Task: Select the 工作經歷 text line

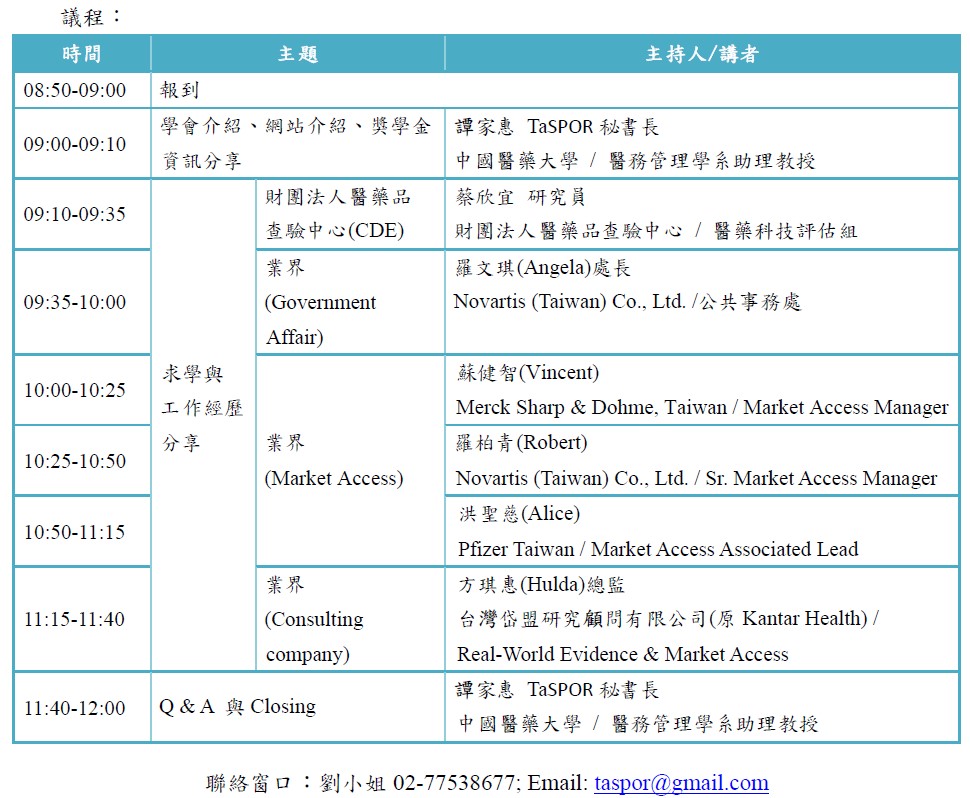Action: tap(202, 408)
